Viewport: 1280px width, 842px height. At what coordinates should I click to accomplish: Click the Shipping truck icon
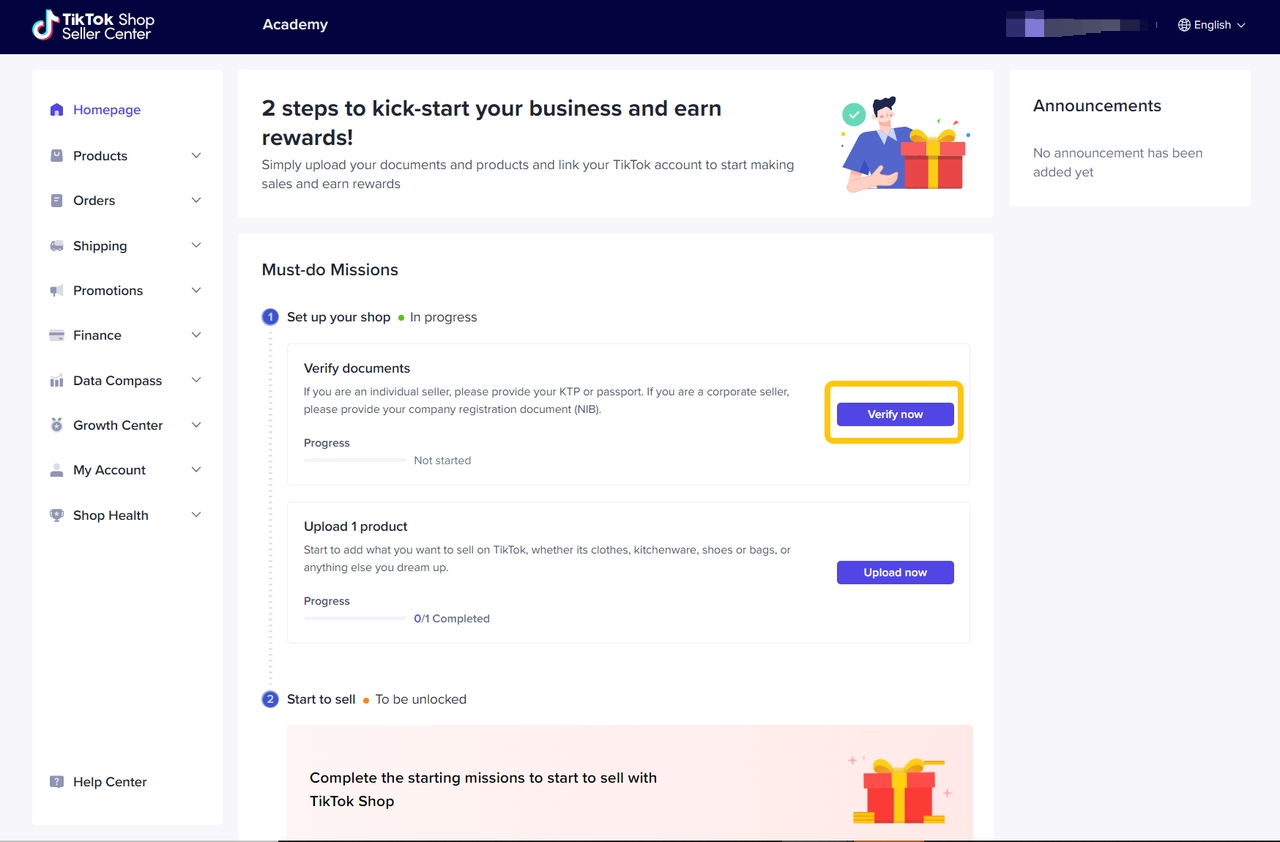click(57, 246)
